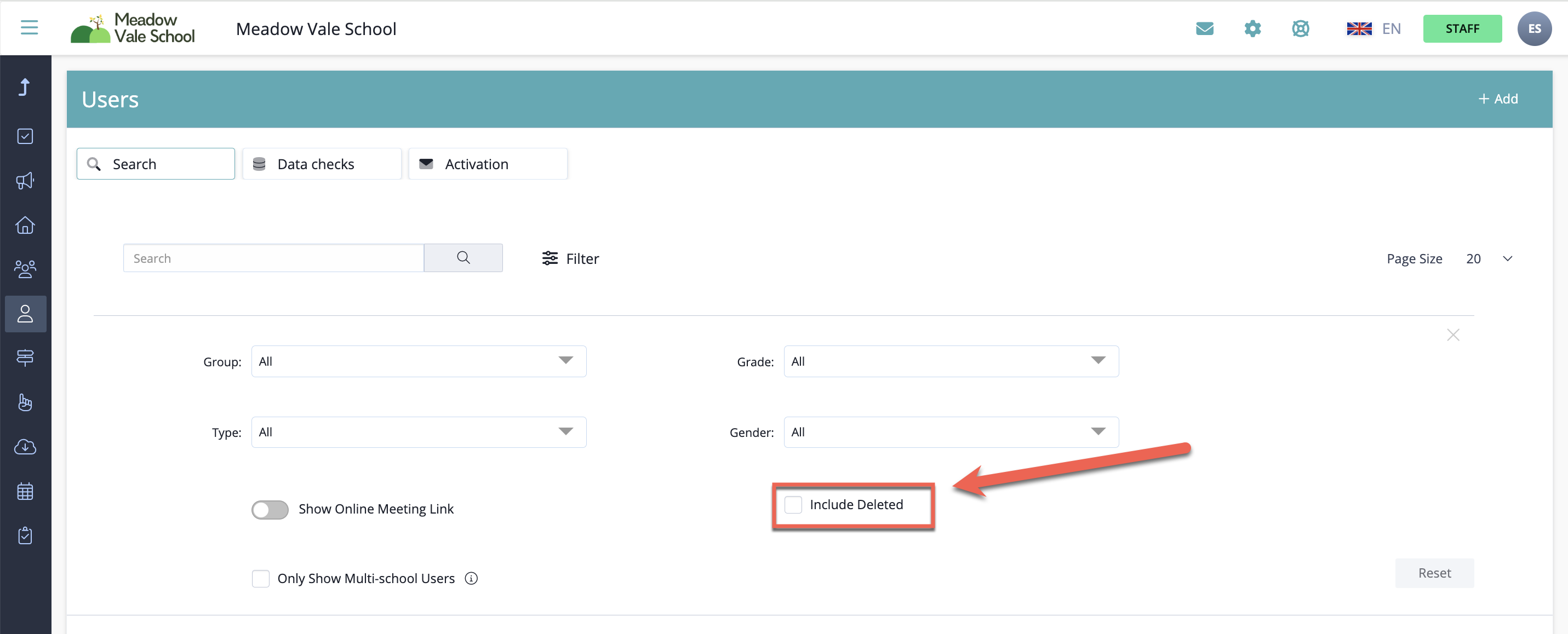Open the groups people sidebar icon
The height and width of the screenshot is (634, 1568).
(25, 269)
